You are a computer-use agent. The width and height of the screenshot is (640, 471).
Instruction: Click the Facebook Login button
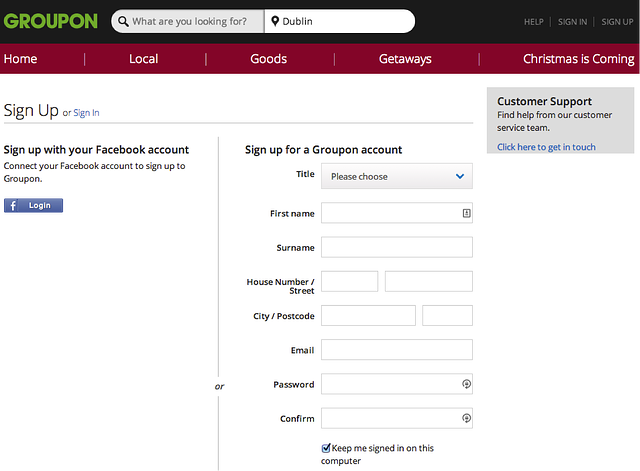click(x=33, y=205)
